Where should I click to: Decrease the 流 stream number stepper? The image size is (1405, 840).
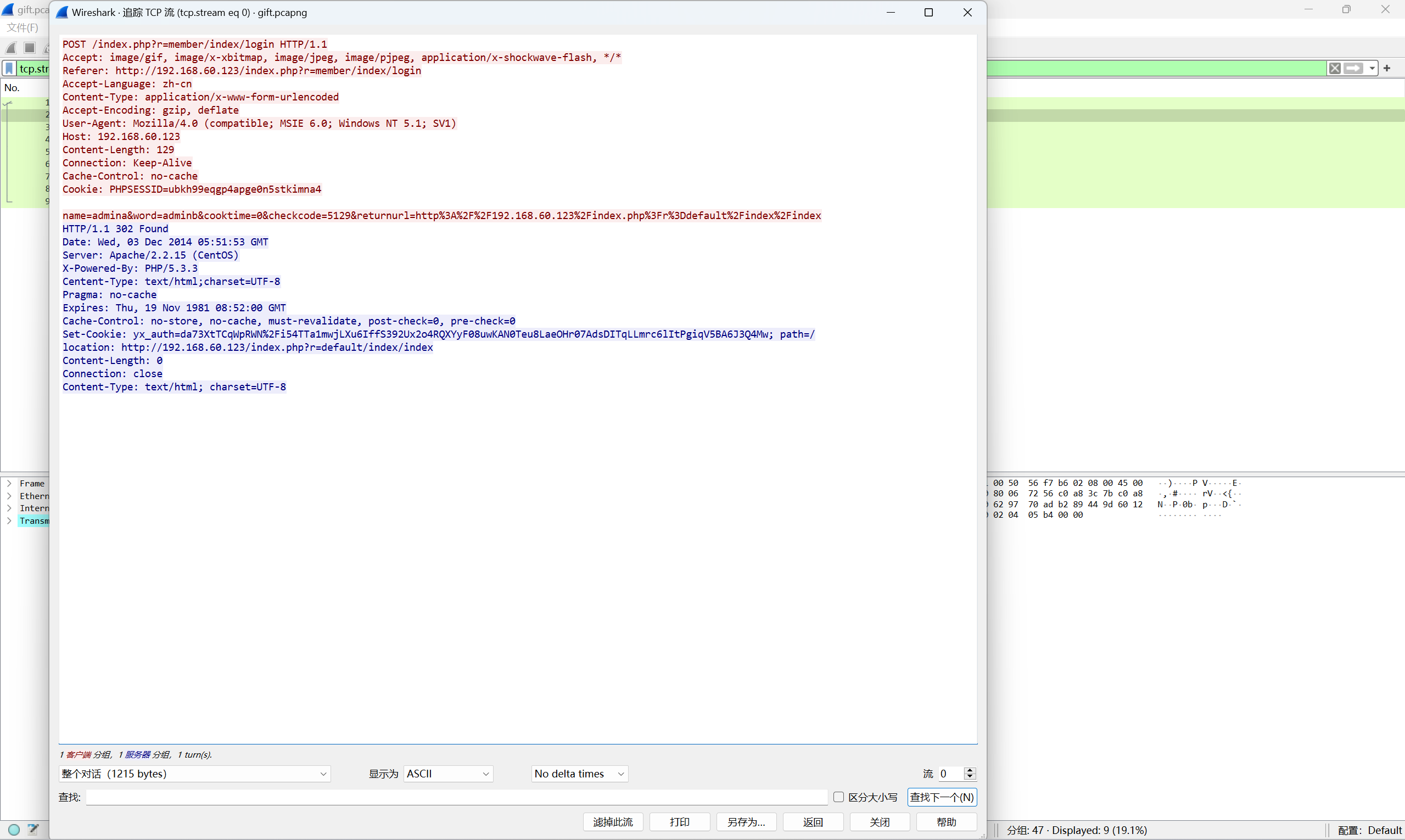pyautogui.click(x=970, y=777)
